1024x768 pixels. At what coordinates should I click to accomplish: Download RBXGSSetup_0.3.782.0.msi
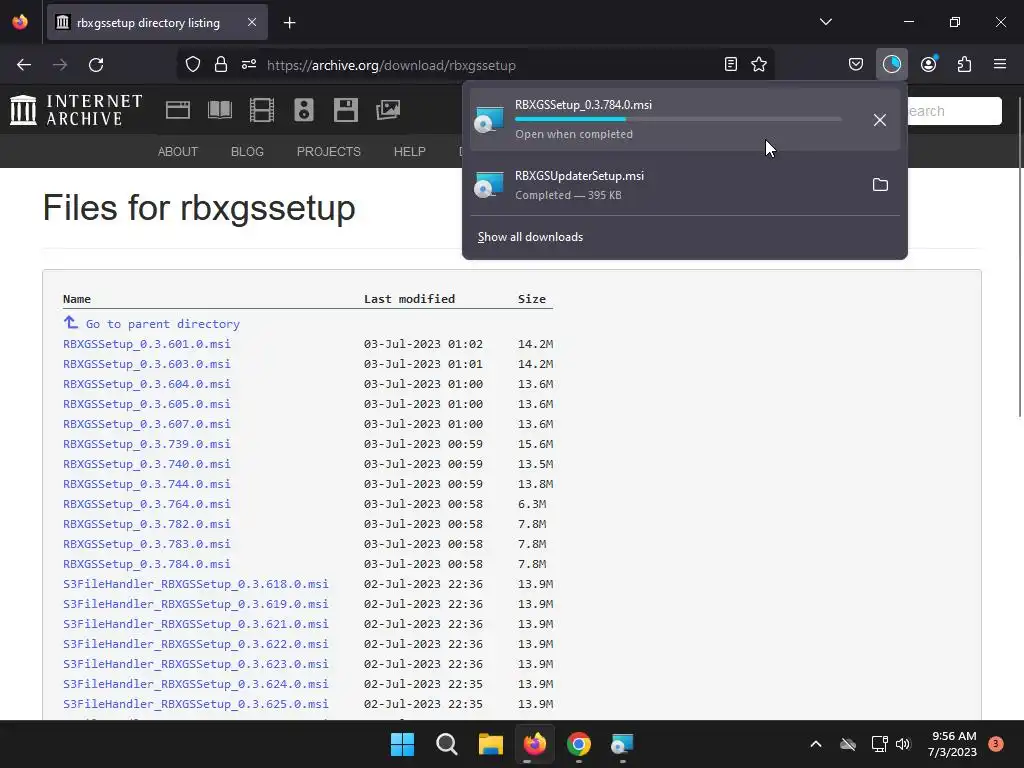tap(146, 524)
